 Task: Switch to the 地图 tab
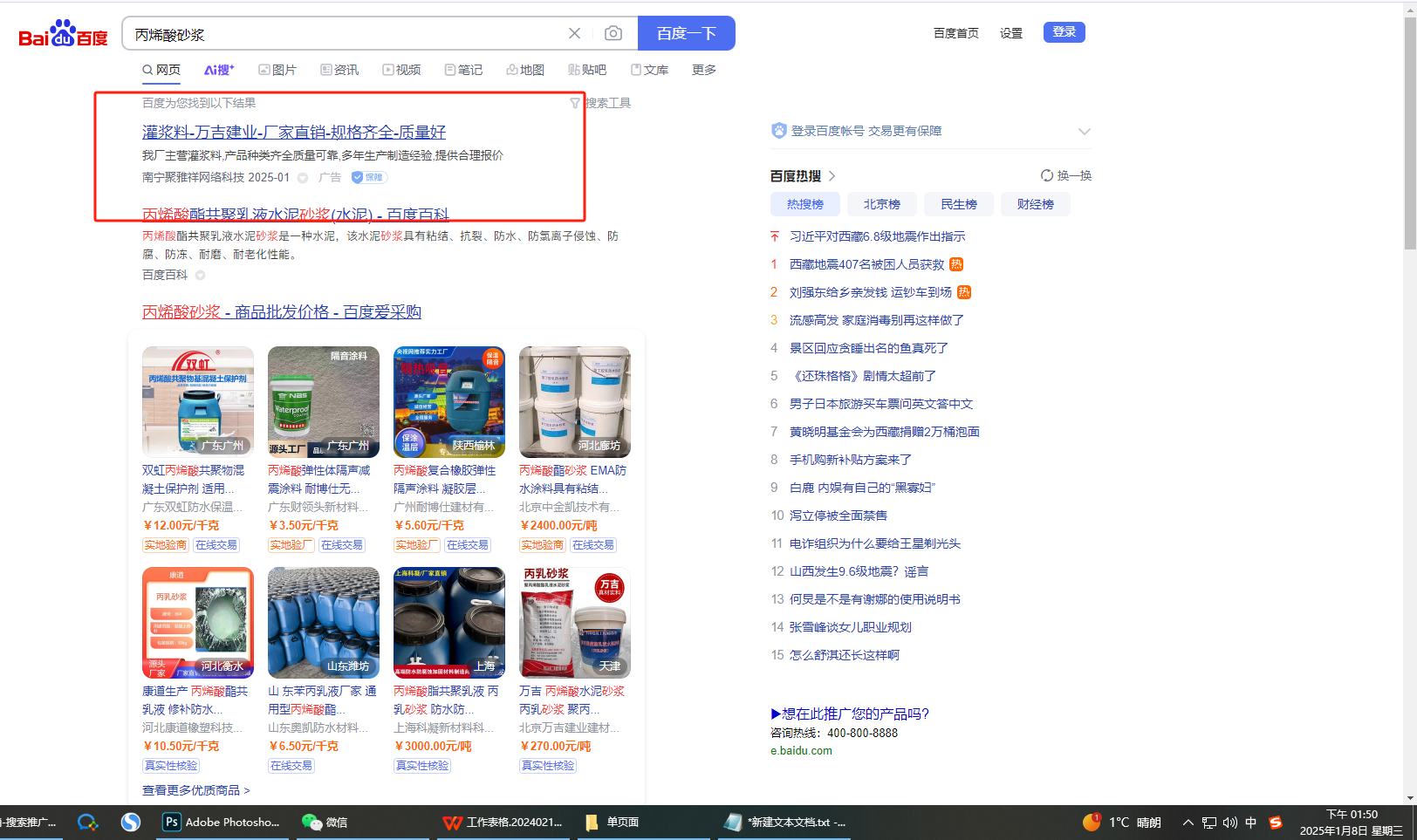pyautogui.click(x=525, y=70)
